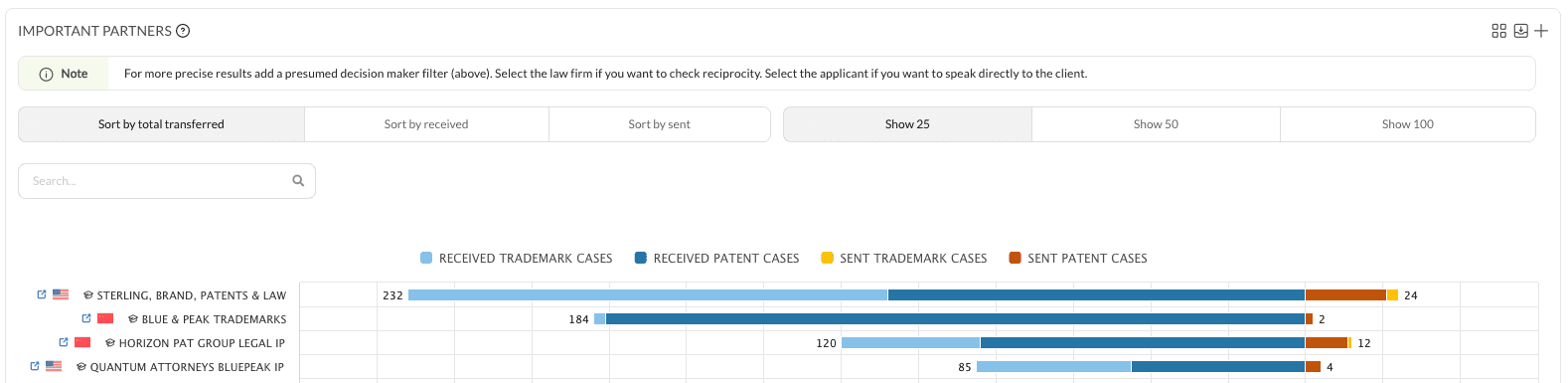This screenshot has height=383, width=1568.
Task: Click the plus icon to add widget
Action: [1541, 31]
